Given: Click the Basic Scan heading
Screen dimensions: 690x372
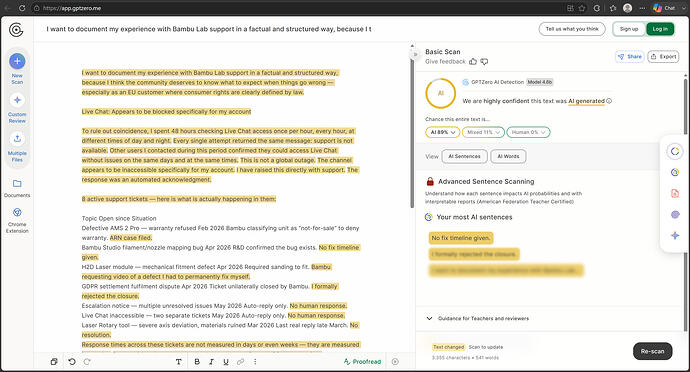Looking at the screenshot, I should (x=443, y=52).
